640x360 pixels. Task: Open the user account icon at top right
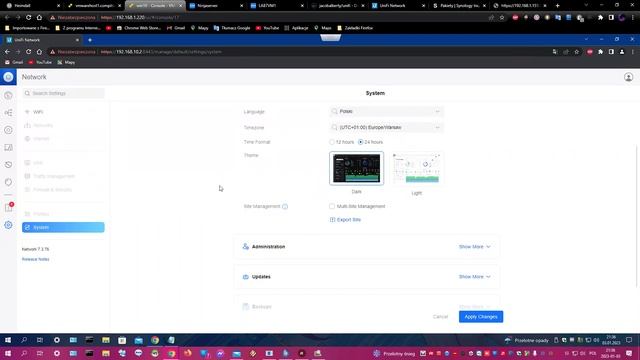628,77
